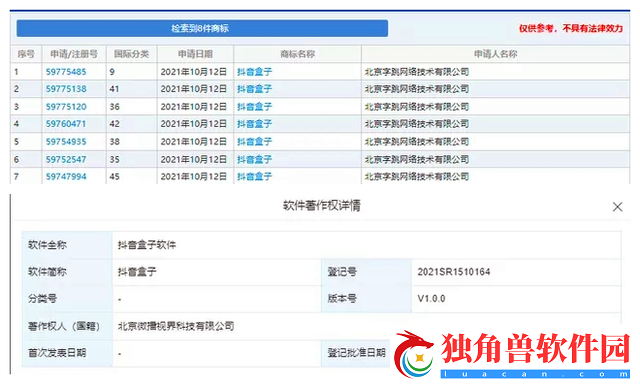The image size is (640, 384).
Task: Open 抖音盒子 trademark link in row 4
Action: (x=254, y=124)
